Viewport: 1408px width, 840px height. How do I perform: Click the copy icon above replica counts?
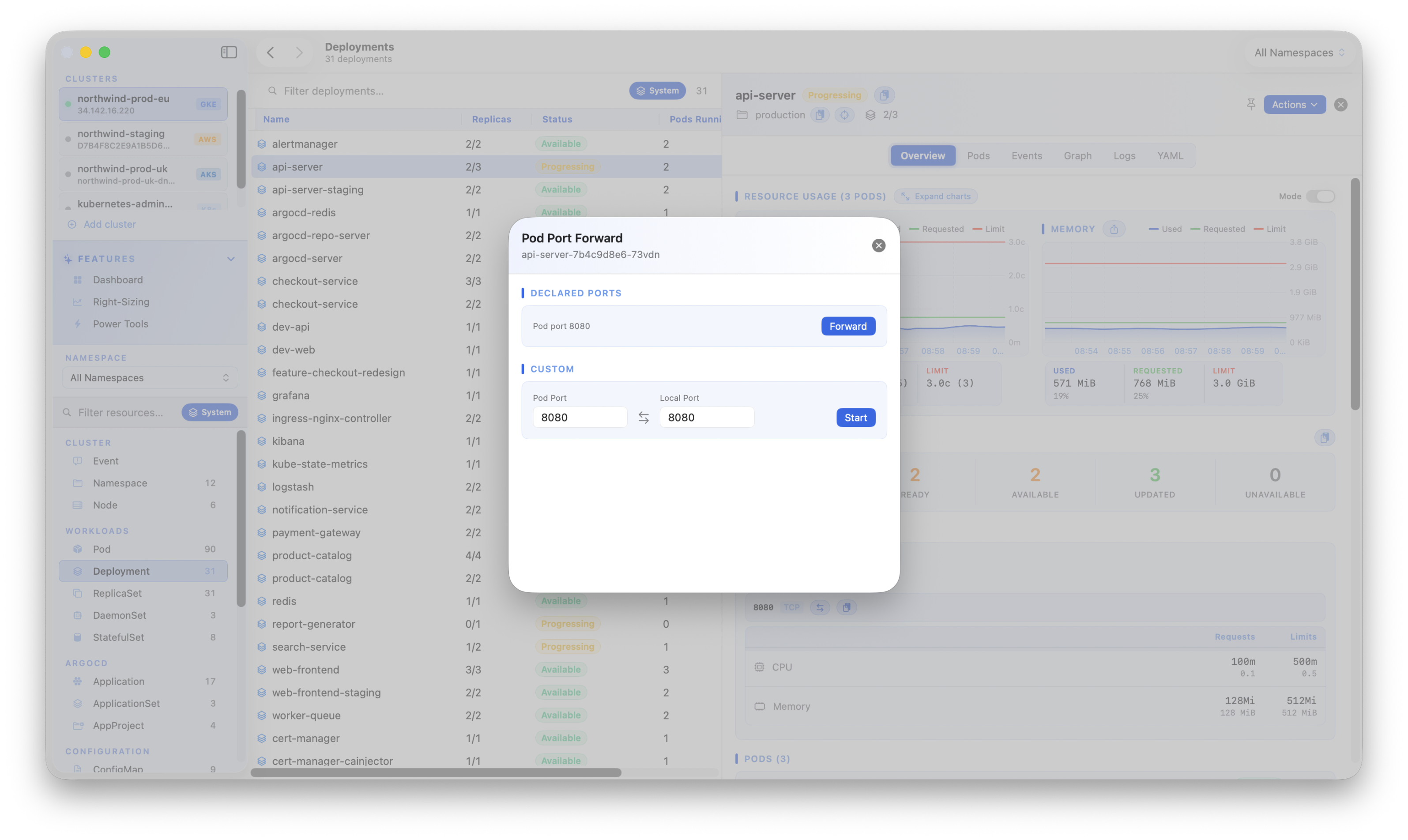[x=1324, y=437]
